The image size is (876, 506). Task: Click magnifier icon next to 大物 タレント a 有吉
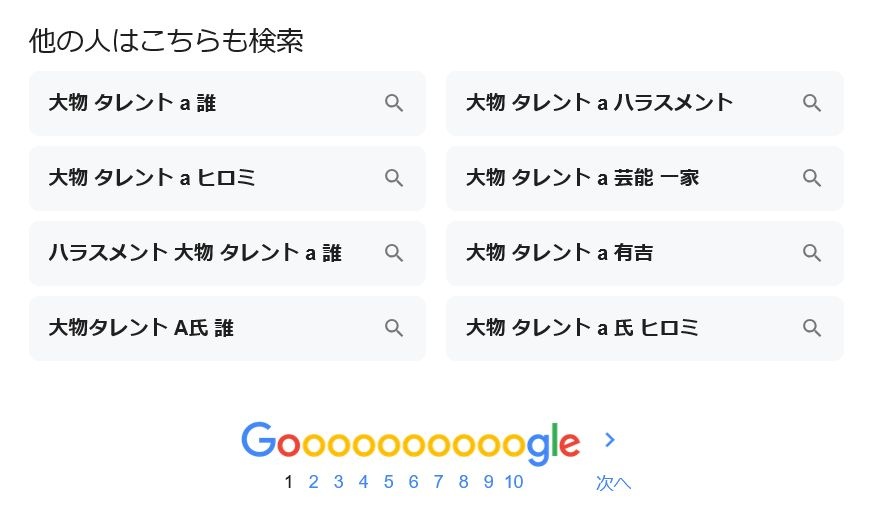tap(812, 253)
